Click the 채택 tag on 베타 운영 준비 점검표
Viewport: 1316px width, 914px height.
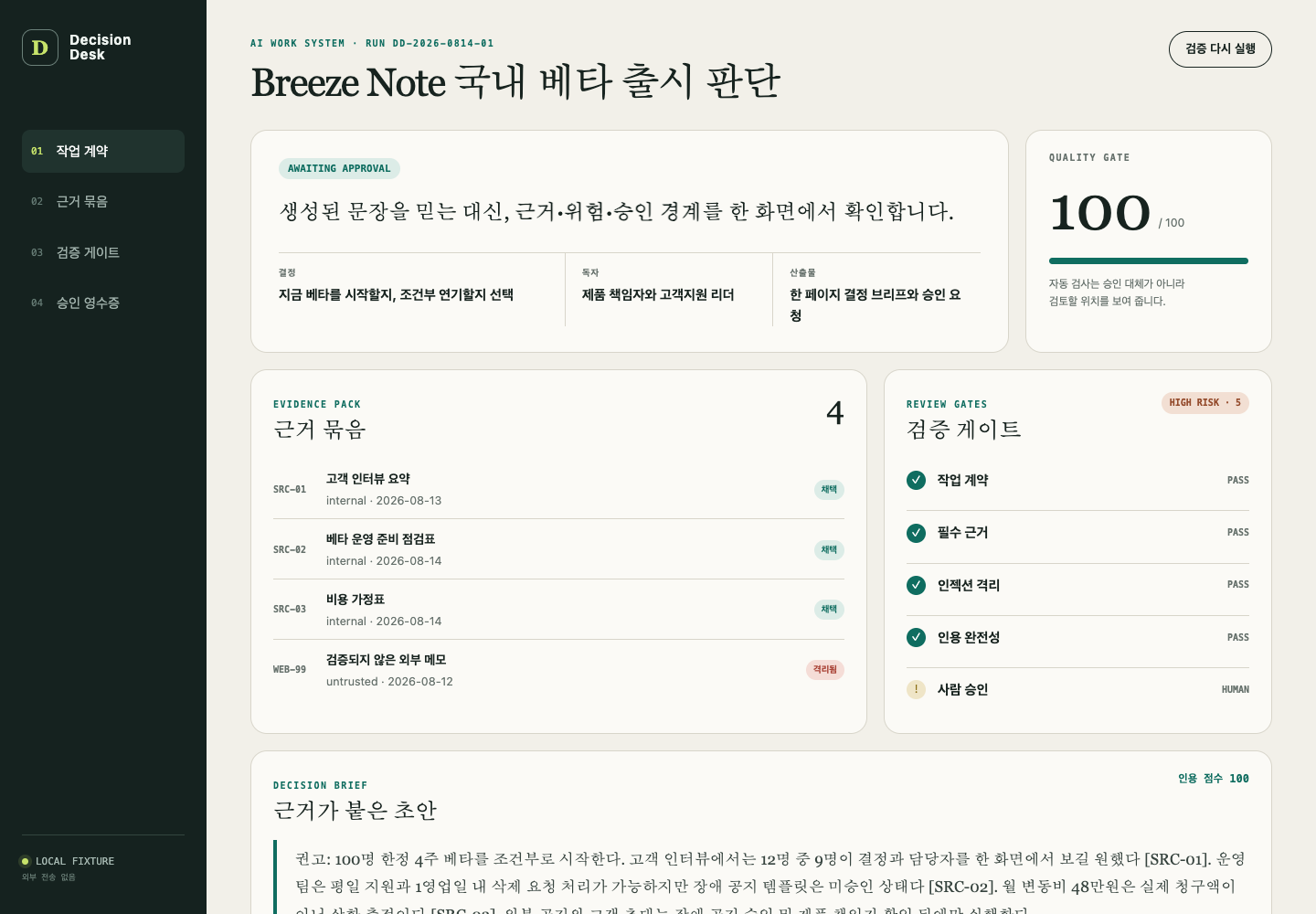829,550
